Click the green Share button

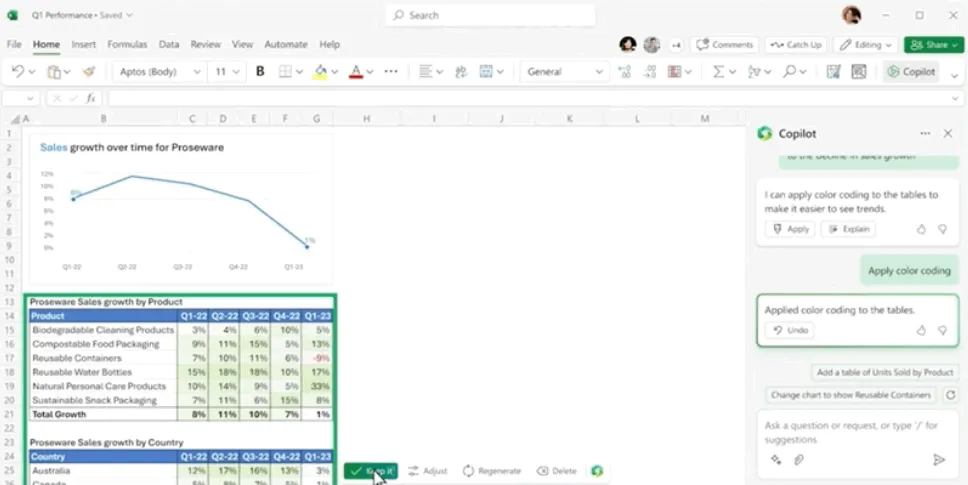coord(933,44)
